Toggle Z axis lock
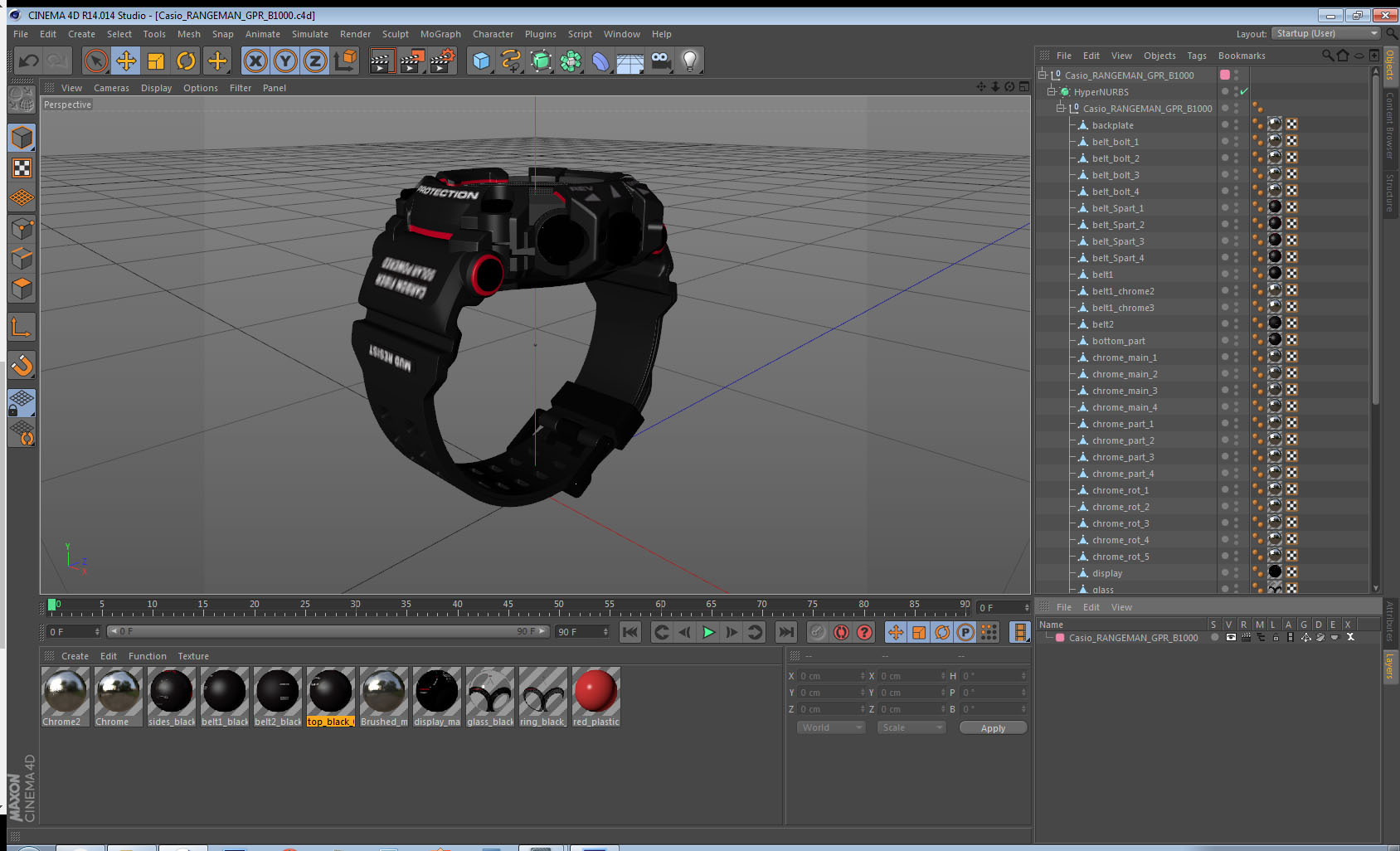Viewport: 1400px width, 851px height. tap(315, 61)
